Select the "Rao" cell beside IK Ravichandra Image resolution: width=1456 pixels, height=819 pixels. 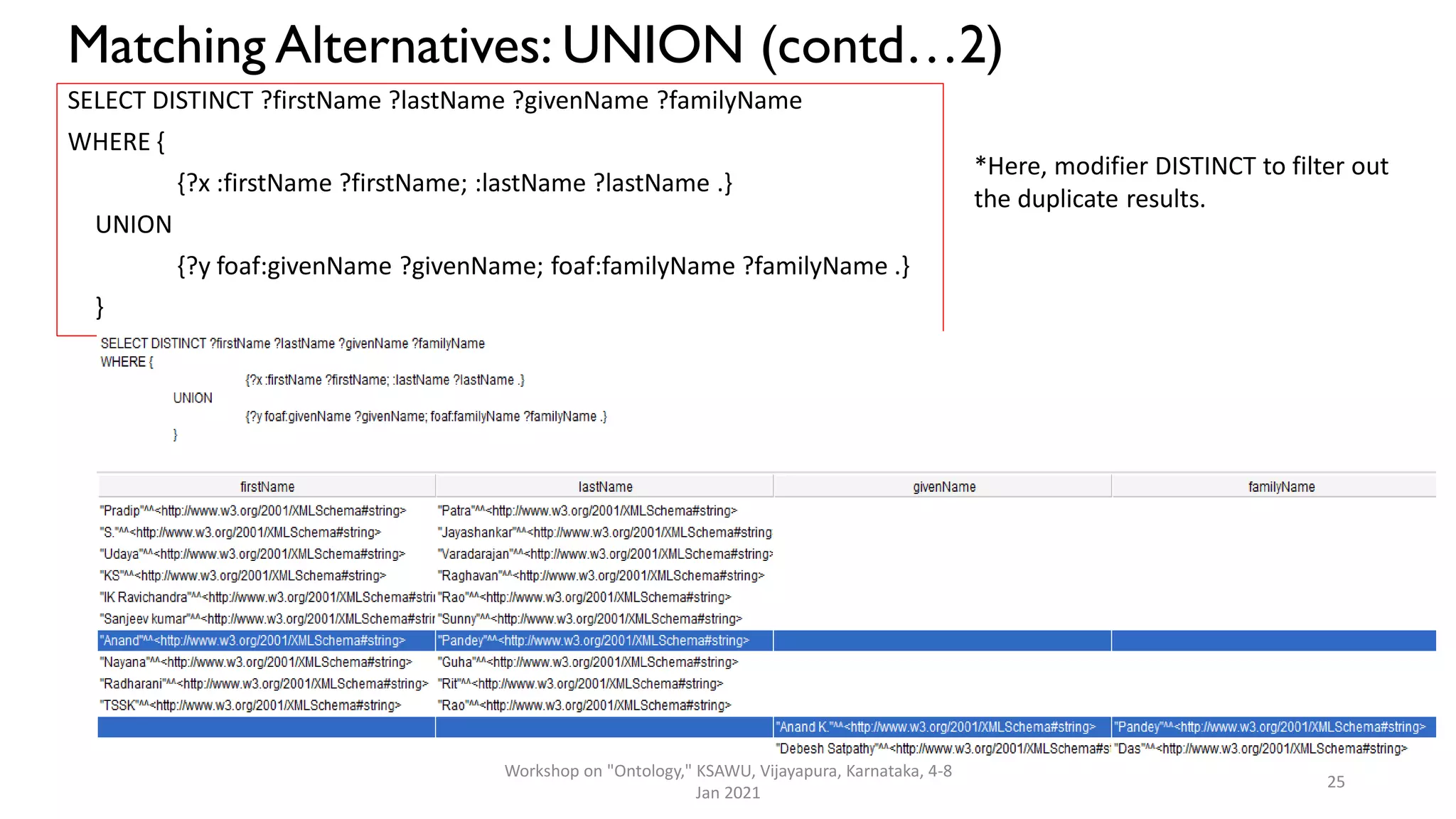604,597
